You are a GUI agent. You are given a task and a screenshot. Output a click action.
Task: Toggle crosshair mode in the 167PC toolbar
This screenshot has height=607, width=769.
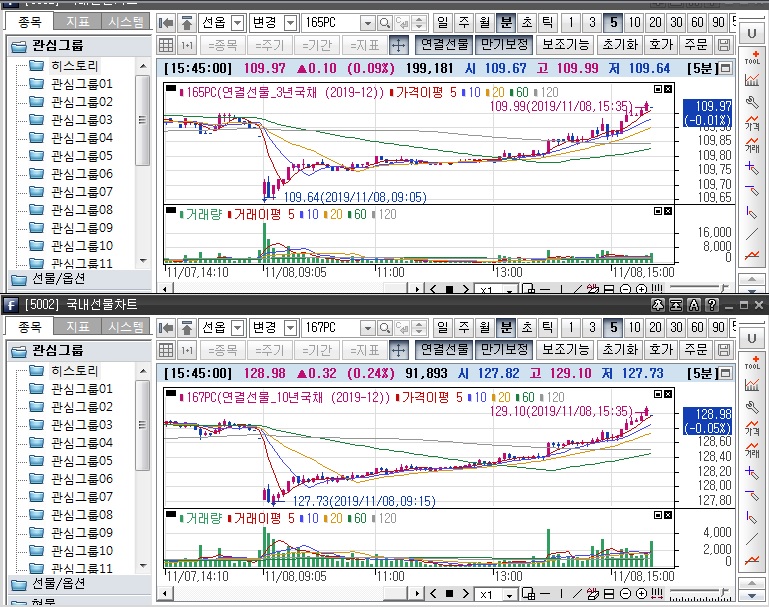click(398, 350)
